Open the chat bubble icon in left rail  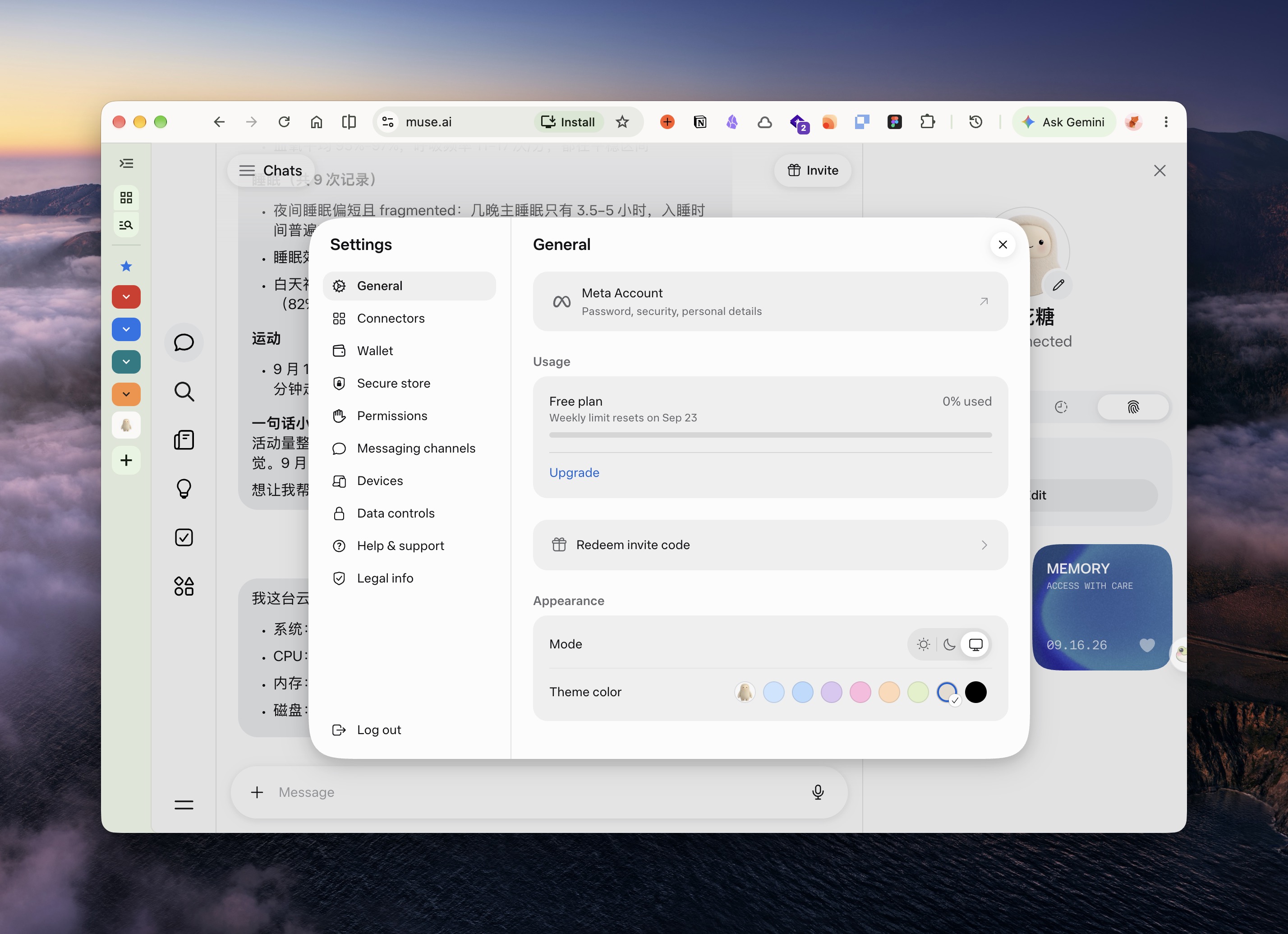click(184, 342)
